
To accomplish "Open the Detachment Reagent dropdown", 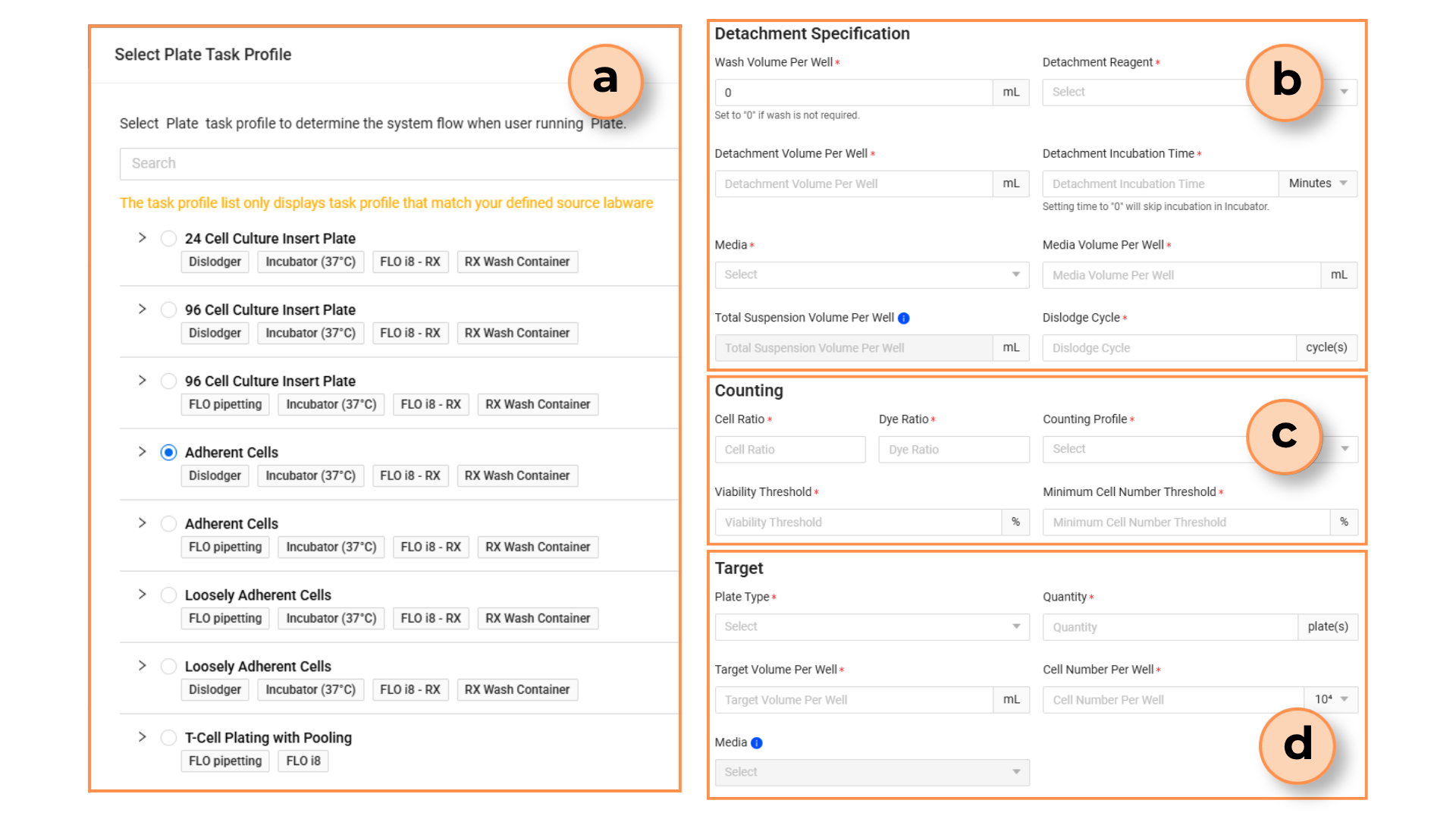I will pyautogui.click(x=1200, y=92).
